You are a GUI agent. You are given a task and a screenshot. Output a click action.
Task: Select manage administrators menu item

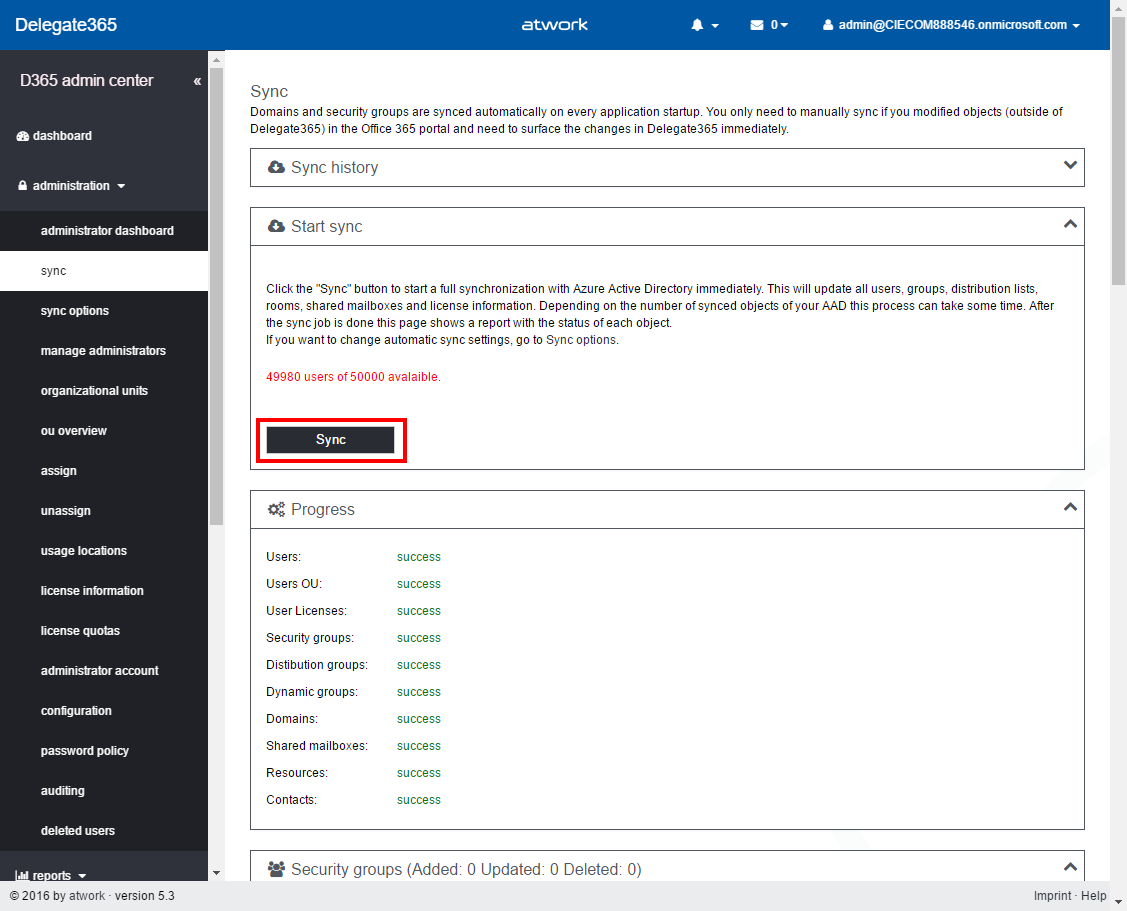(x=103, y=351)
